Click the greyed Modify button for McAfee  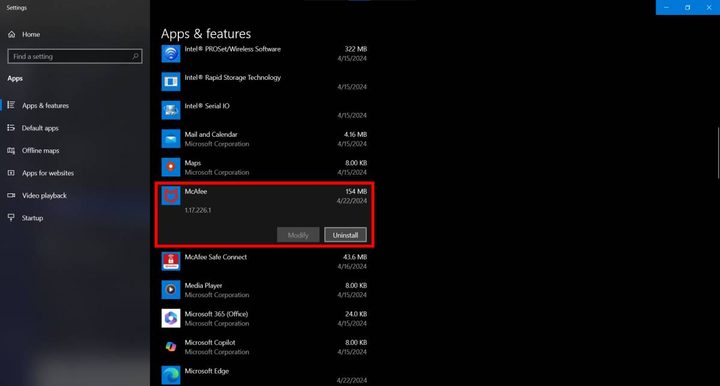point(298,235)
